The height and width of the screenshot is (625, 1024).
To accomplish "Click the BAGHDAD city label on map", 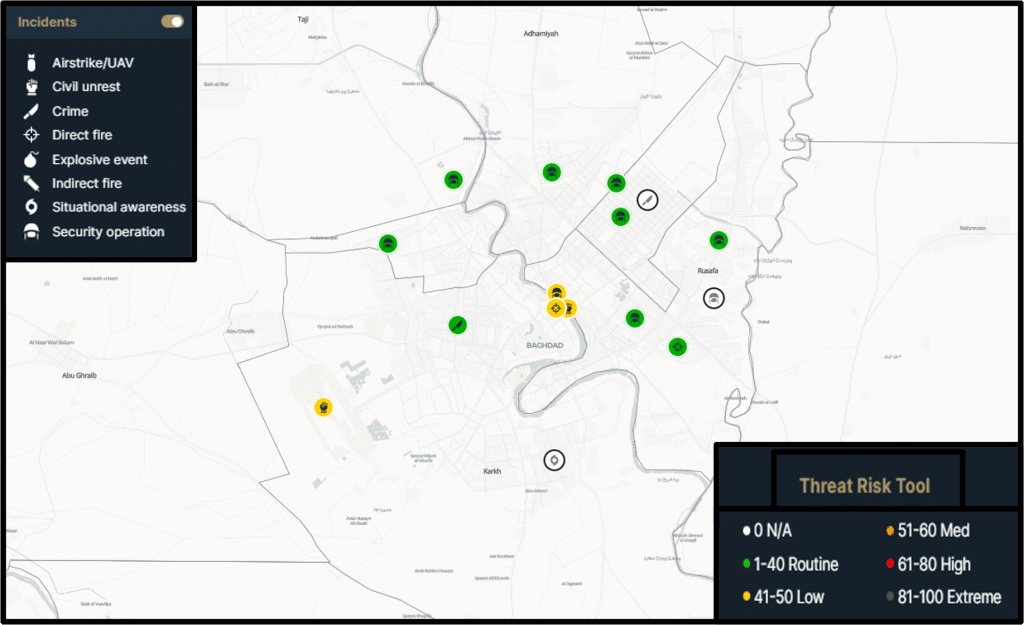I will click(x=545, y=346).
